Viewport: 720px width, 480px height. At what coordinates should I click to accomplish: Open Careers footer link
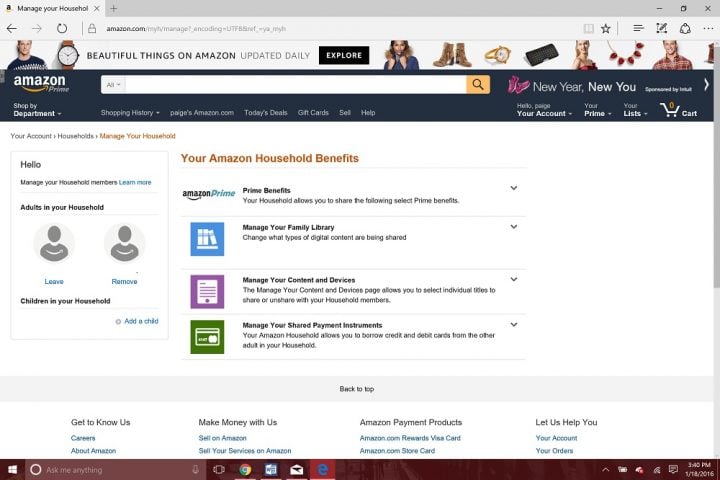tap(83, 438)
